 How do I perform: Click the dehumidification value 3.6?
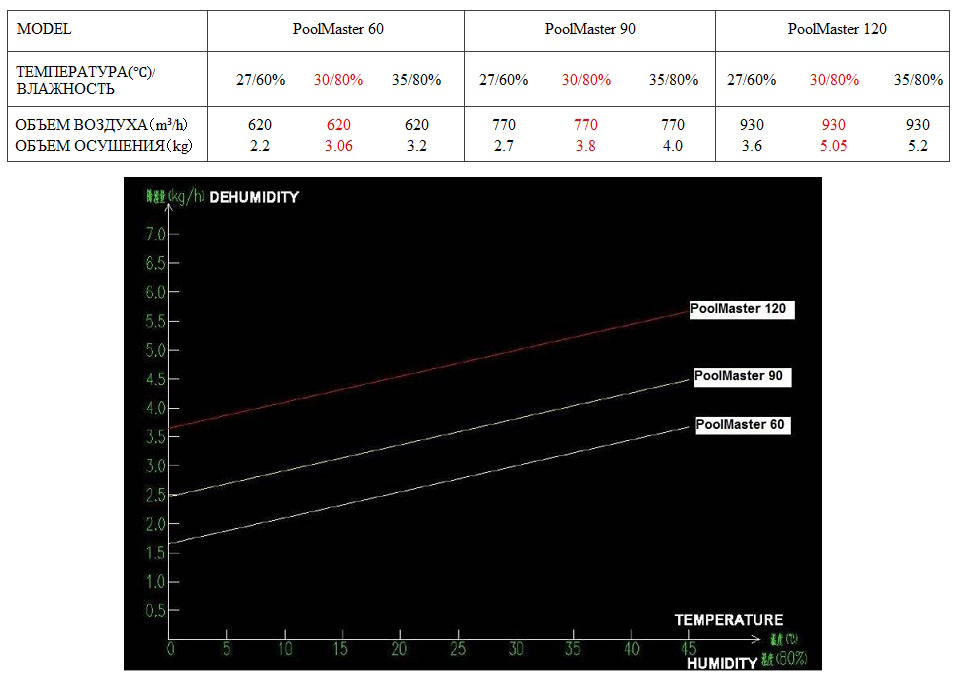click(x=751, y=145)
